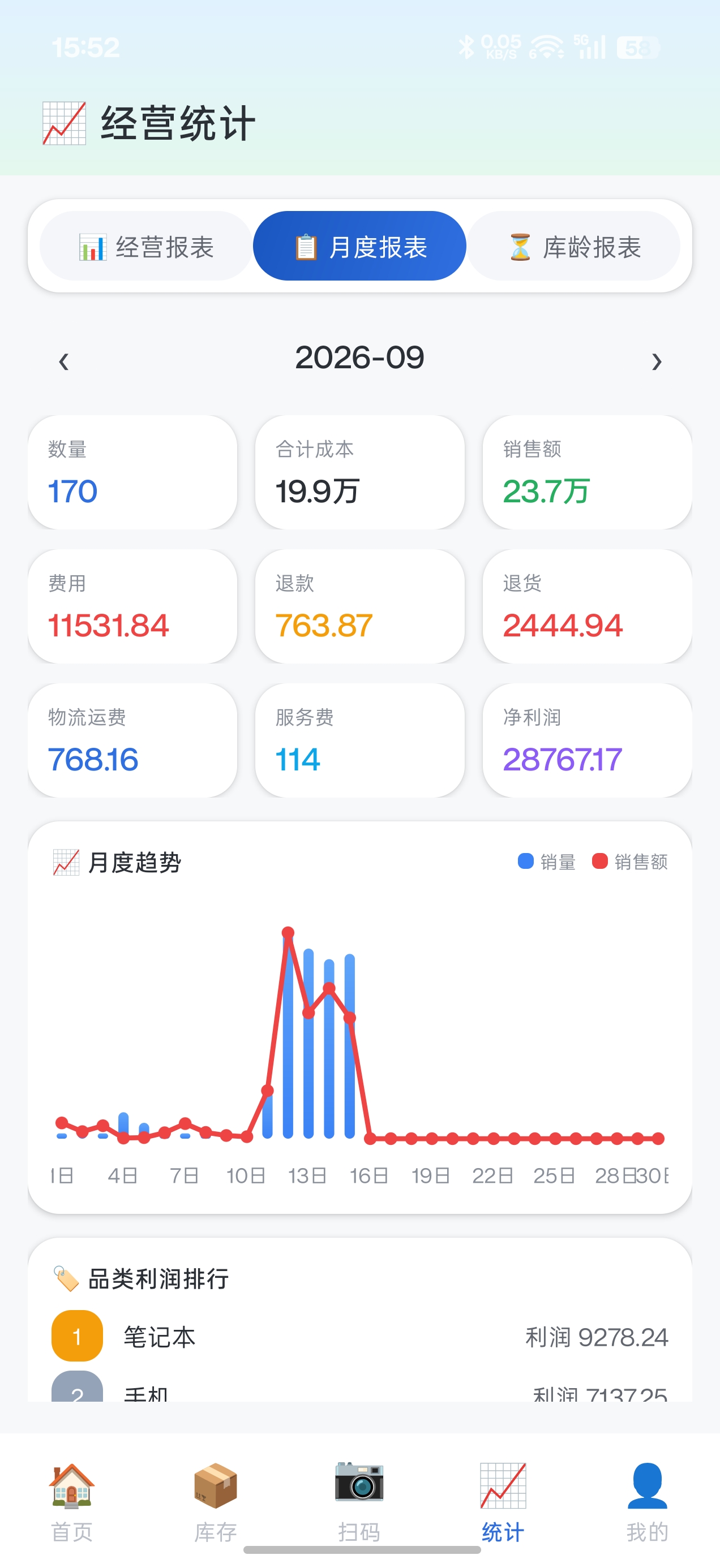
Task: Tap 22日 label on chart axis
Action: tap(492, 1175)
